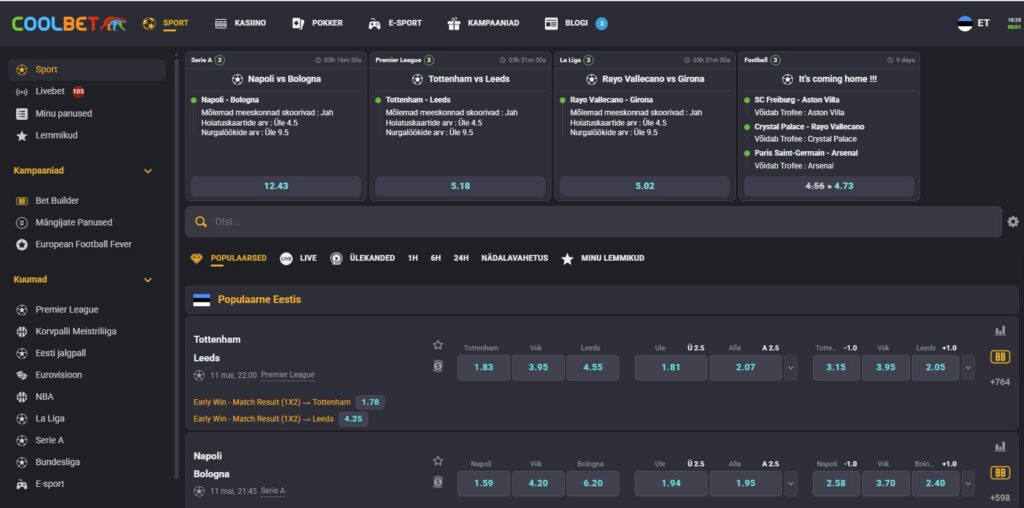The image size is (1024, 508).
Task: Open Mängijate Panused in sidebar
Action: pyautogui.click(x=73, y=222)
